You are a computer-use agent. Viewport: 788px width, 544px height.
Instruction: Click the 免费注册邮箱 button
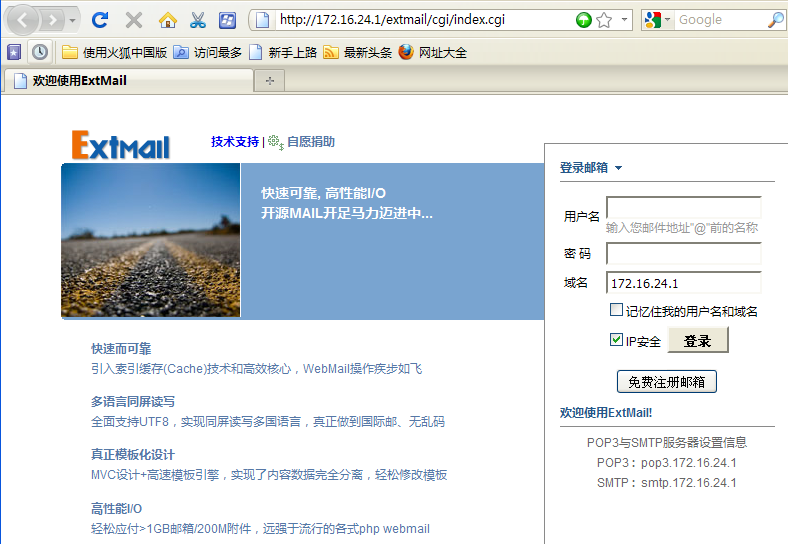[x=666, y=382]
